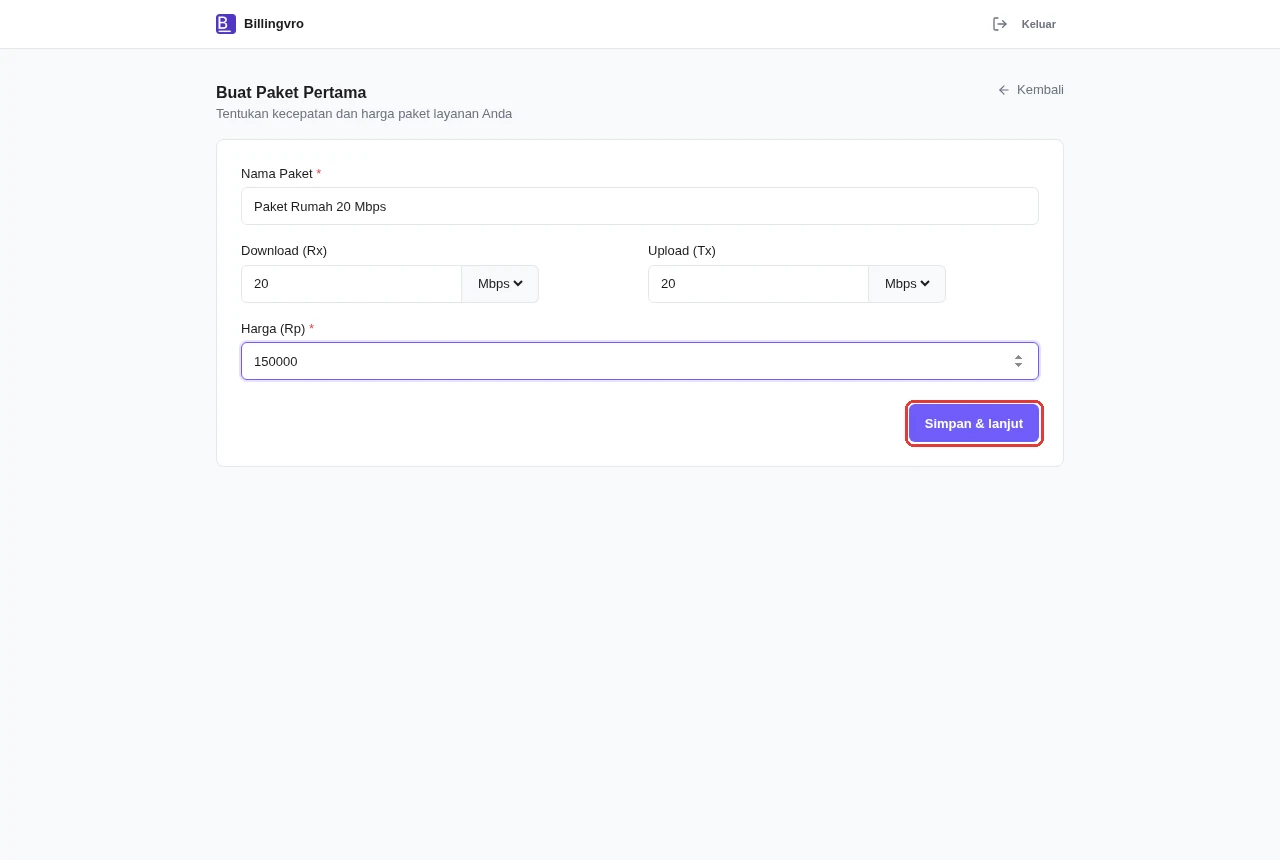
Task: Open the Download speed unit dropdown
Action: [x=500, y=284]
